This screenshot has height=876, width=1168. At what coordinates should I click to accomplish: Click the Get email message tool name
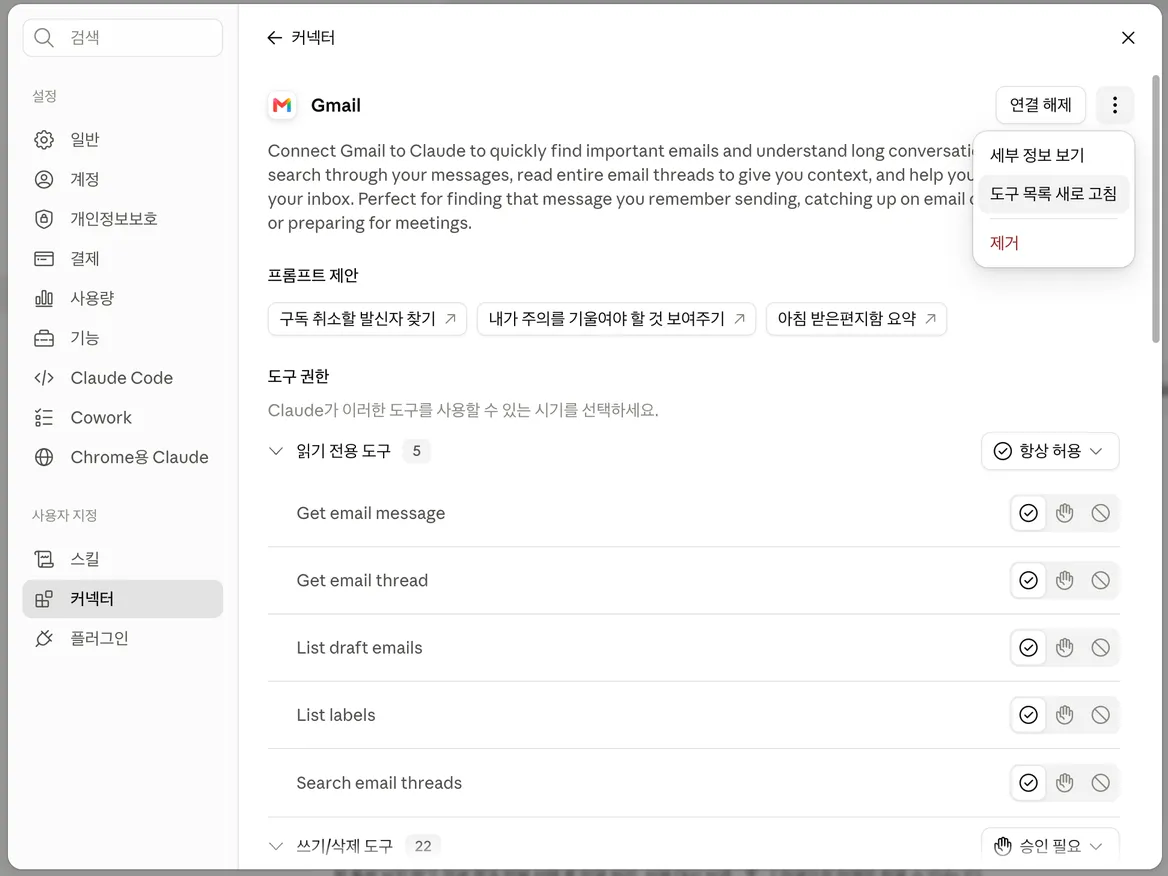click(370, 513)
